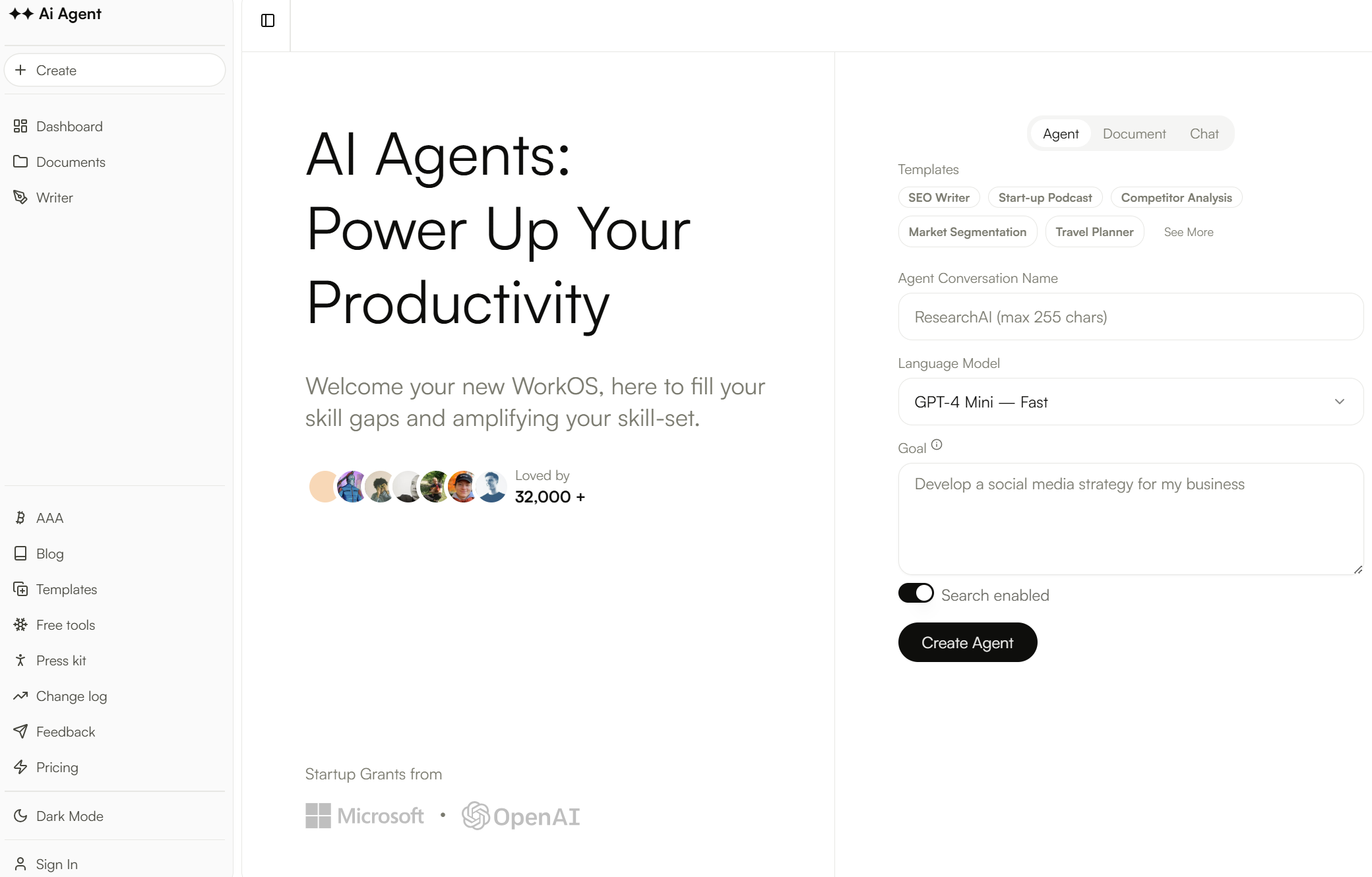The width and height of the screenshot is (1372, 877).
Task: Expand the Language Model dropdown
Action: pos(1128,401)
